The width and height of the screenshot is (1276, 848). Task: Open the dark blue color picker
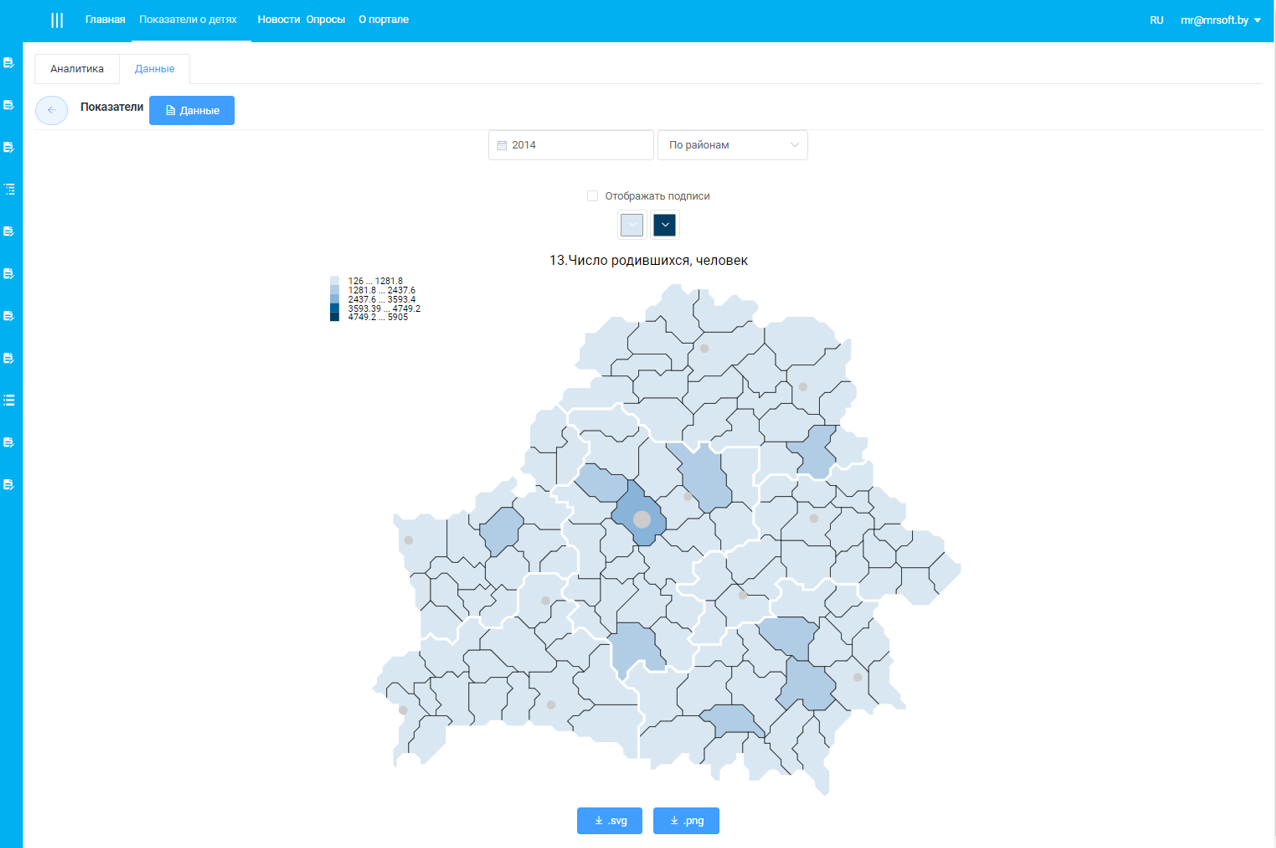(x=665, y=225)
